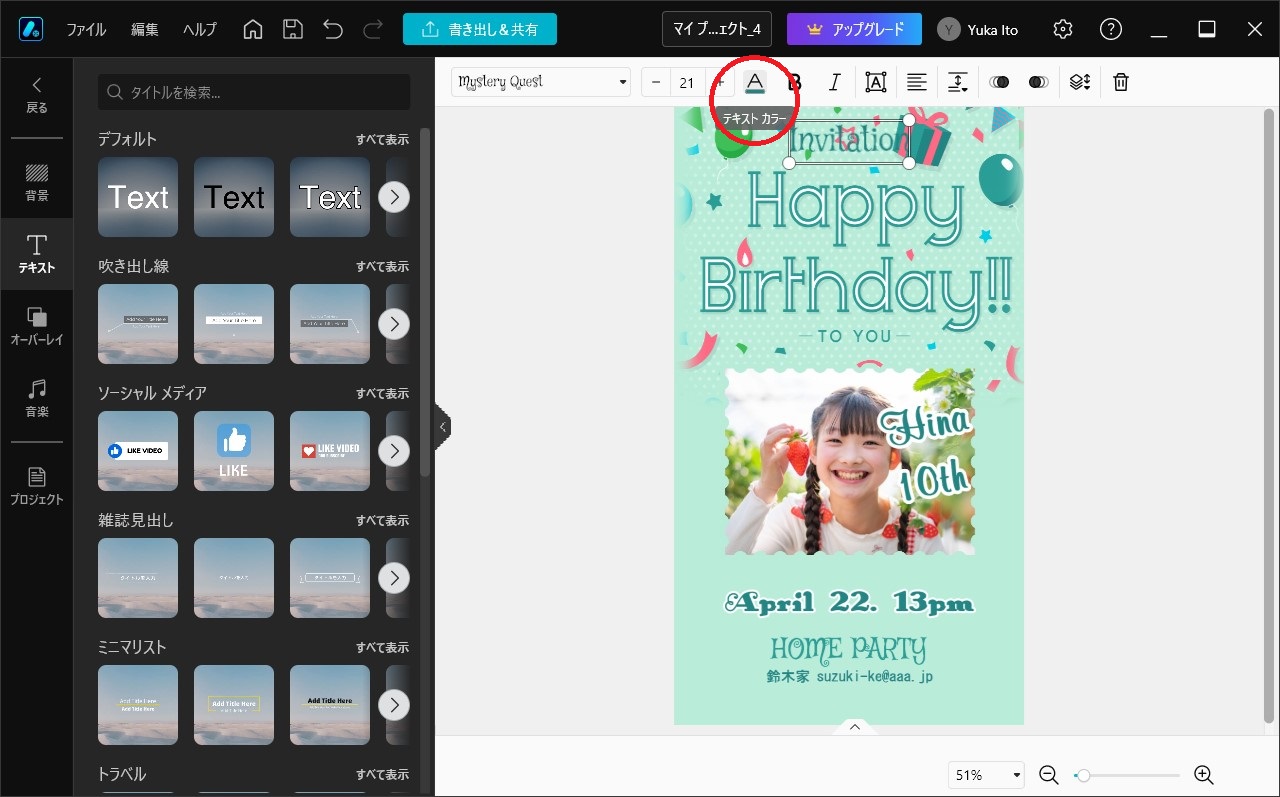Show all トラベル presets
Image resolution: width=1280 pixels, height=797 pixels.
[383, 775]
